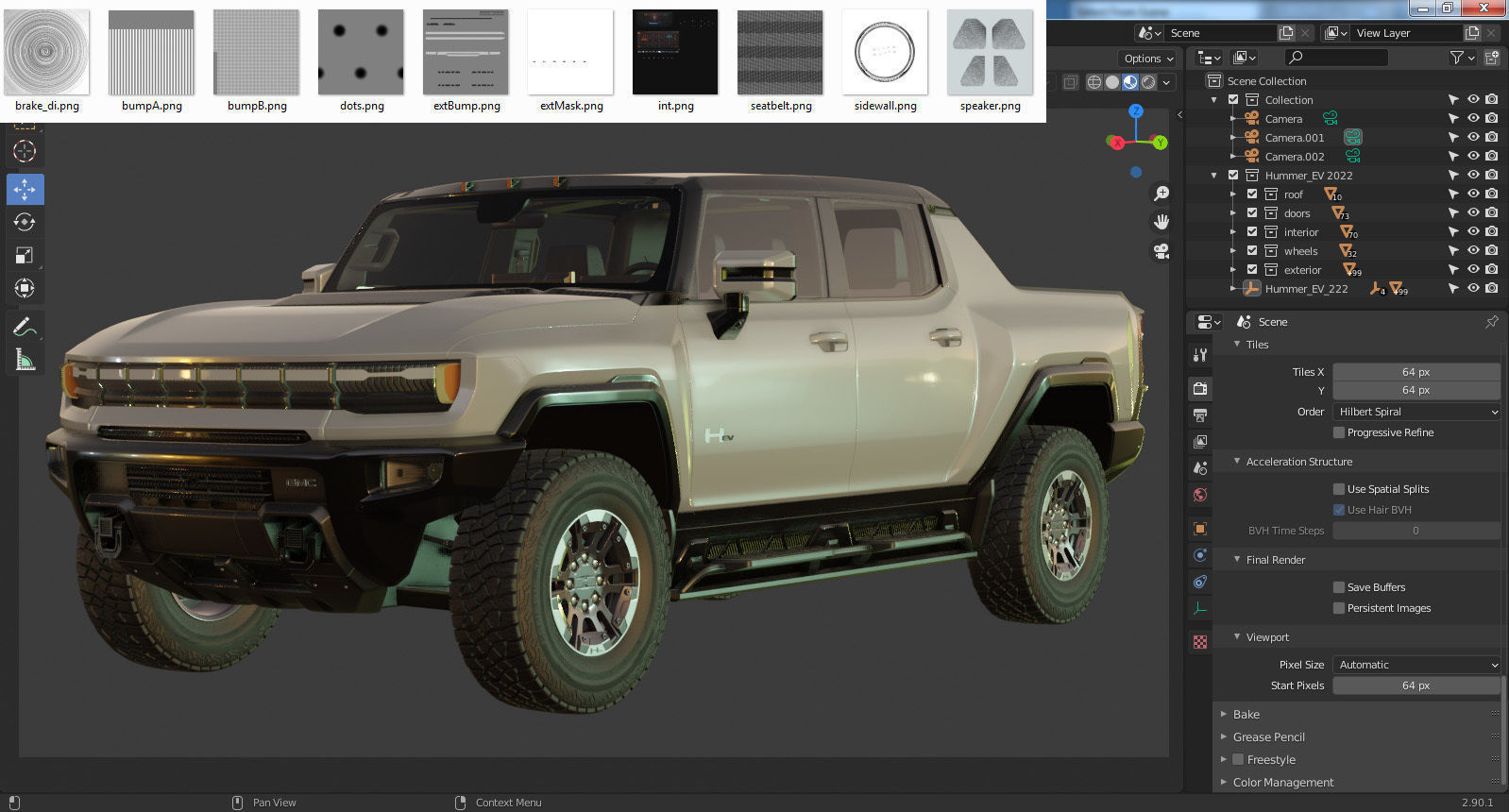Open the Physics properties tab

[x=1200, y=555]
